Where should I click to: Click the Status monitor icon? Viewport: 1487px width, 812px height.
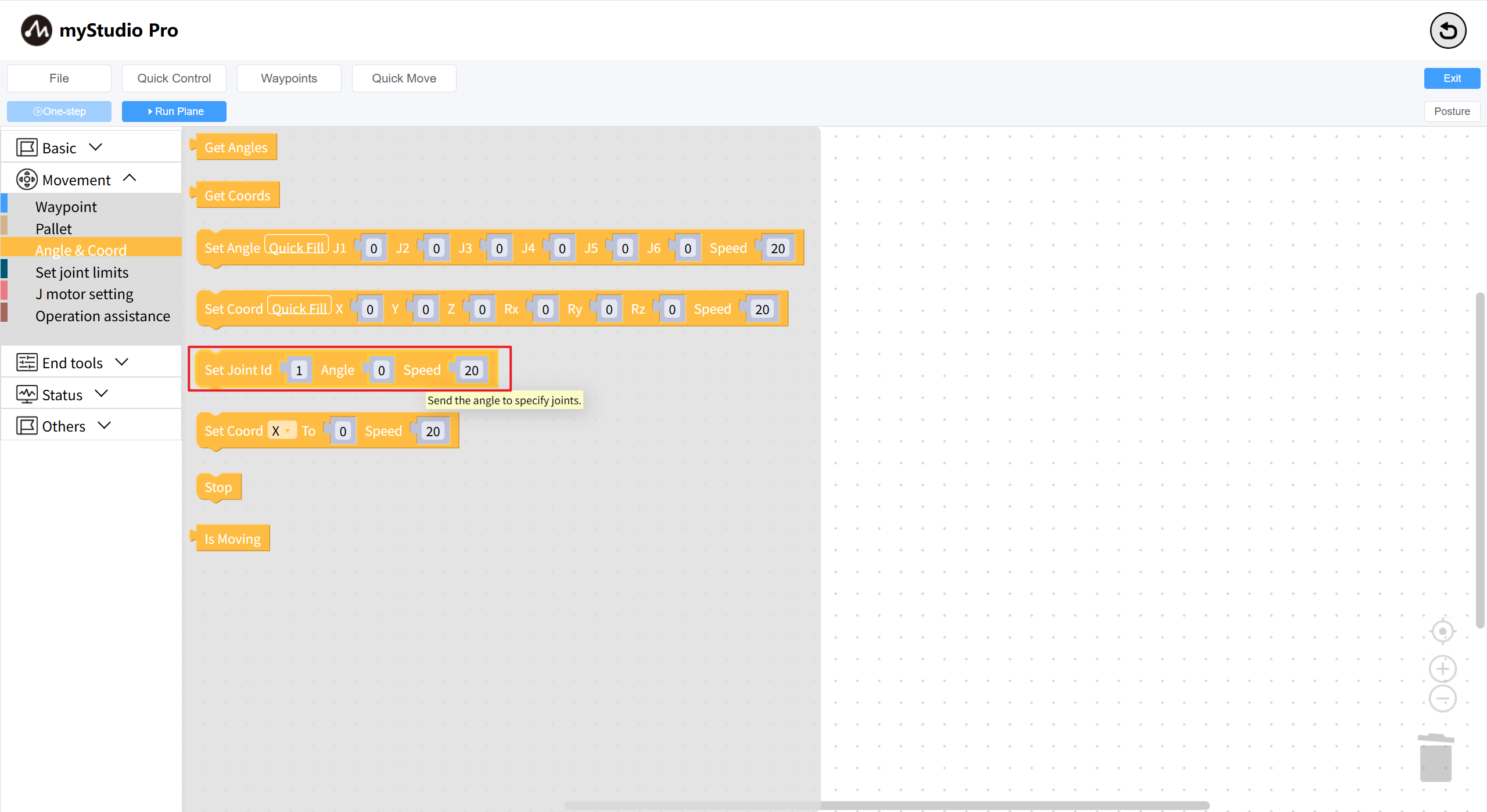pos(27,394)
